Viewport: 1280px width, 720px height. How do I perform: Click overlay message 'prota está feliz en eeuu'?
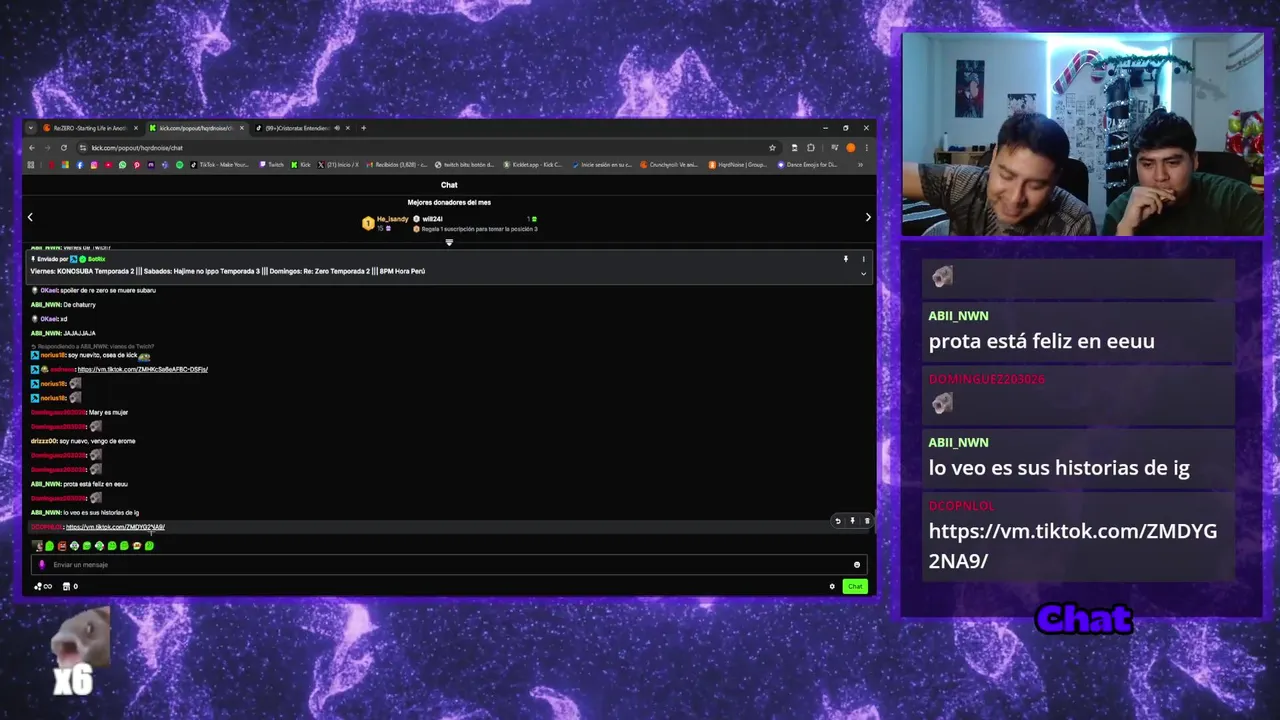click(x=1041, y=341)
